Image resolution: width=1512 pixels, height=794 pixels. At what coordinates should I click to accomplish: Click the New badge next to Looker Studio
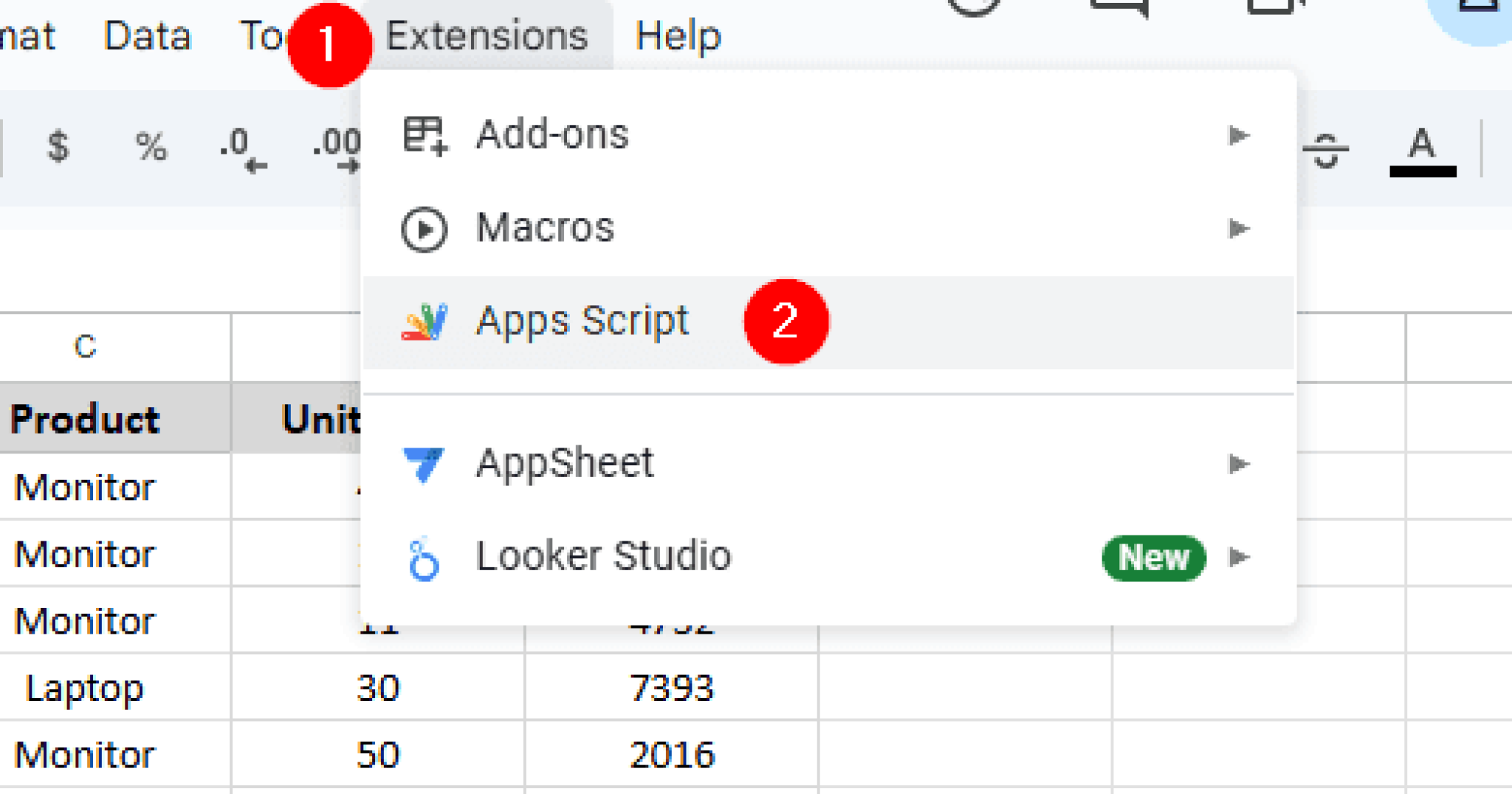1152,558
